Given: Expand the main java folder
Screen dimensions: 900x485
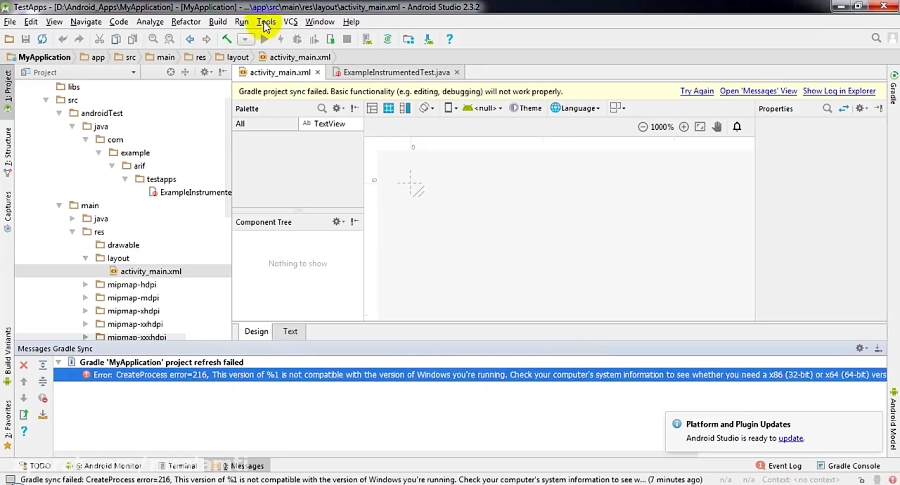Looking at the screenshot, I should point(72,219).
